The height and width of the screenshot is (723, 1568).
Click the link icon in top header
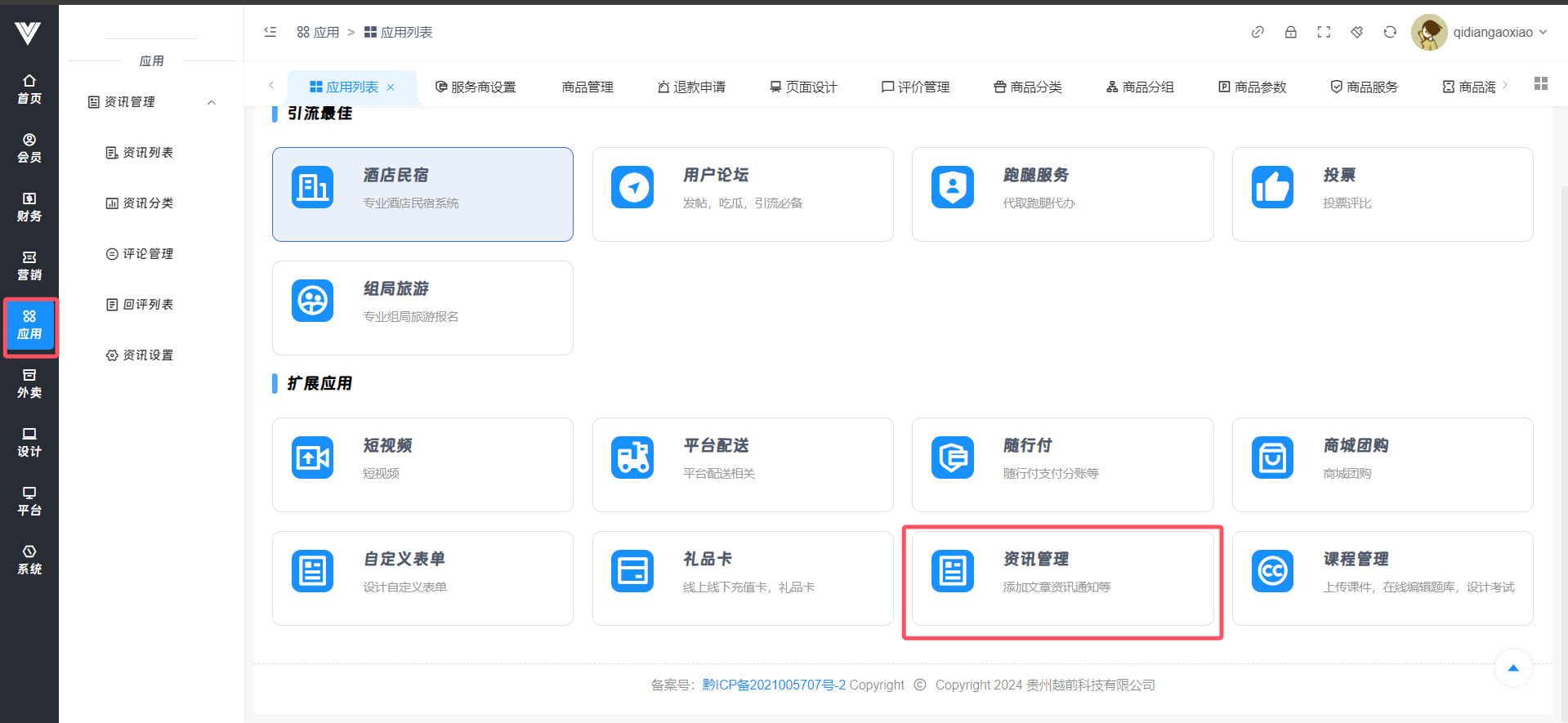[x=1258, y=32]
